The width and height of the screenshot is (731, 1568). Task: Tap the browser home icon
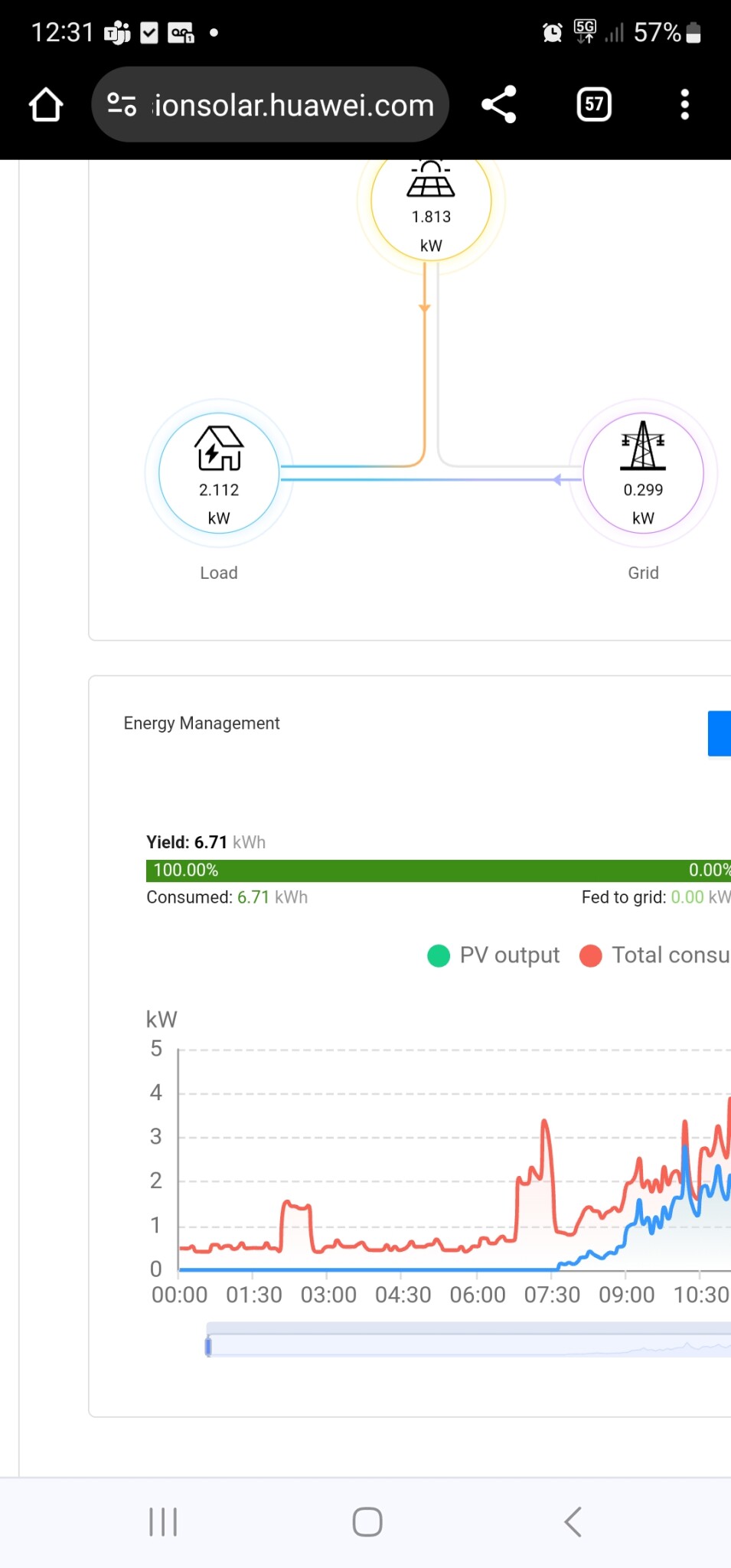point(46,105)
